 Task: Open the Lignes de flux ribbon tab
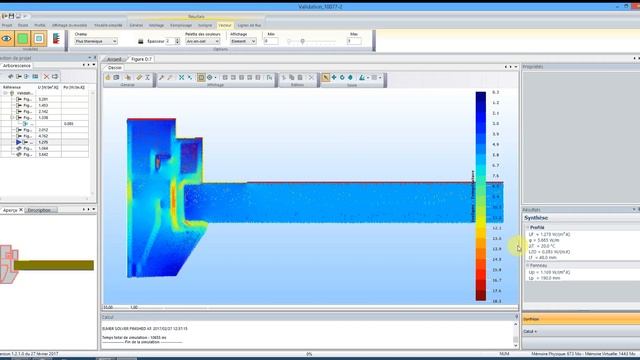tap(249, 25)
